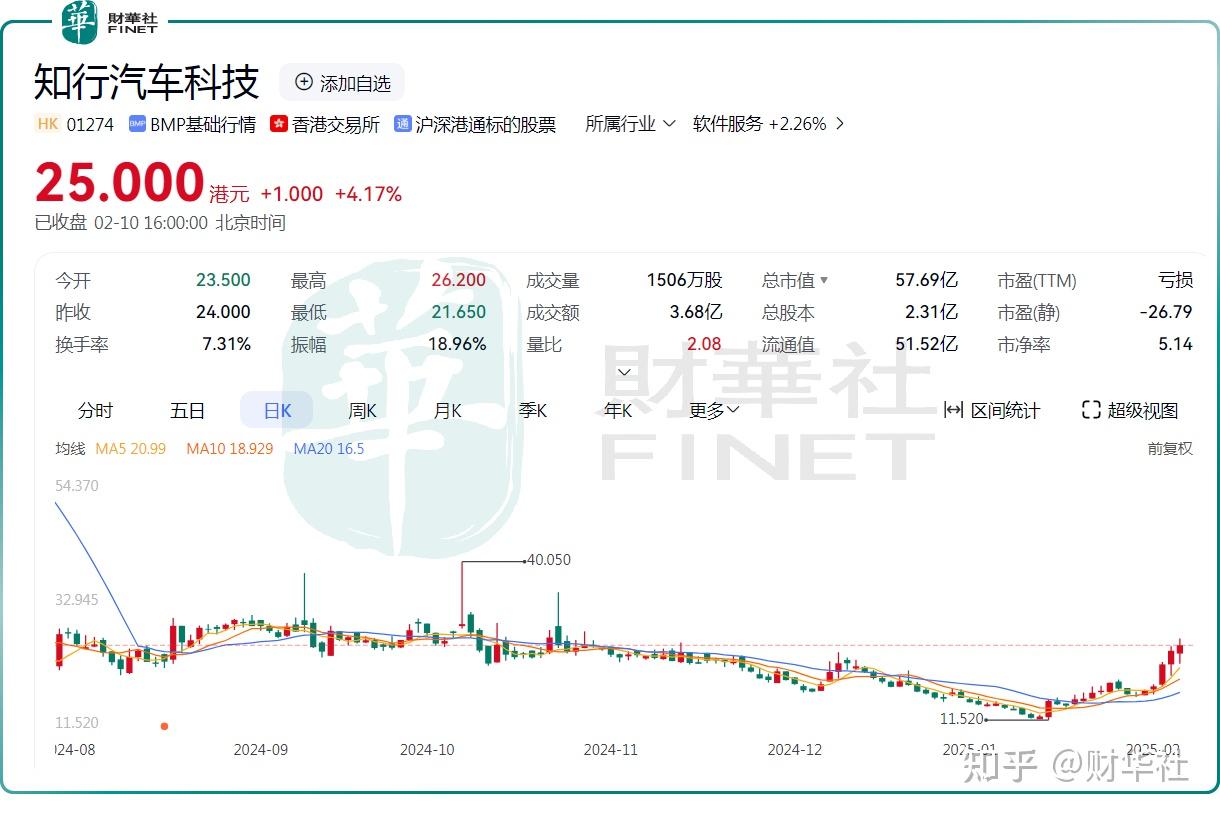Click the 市净率 value 5.14

point(1175,345)
